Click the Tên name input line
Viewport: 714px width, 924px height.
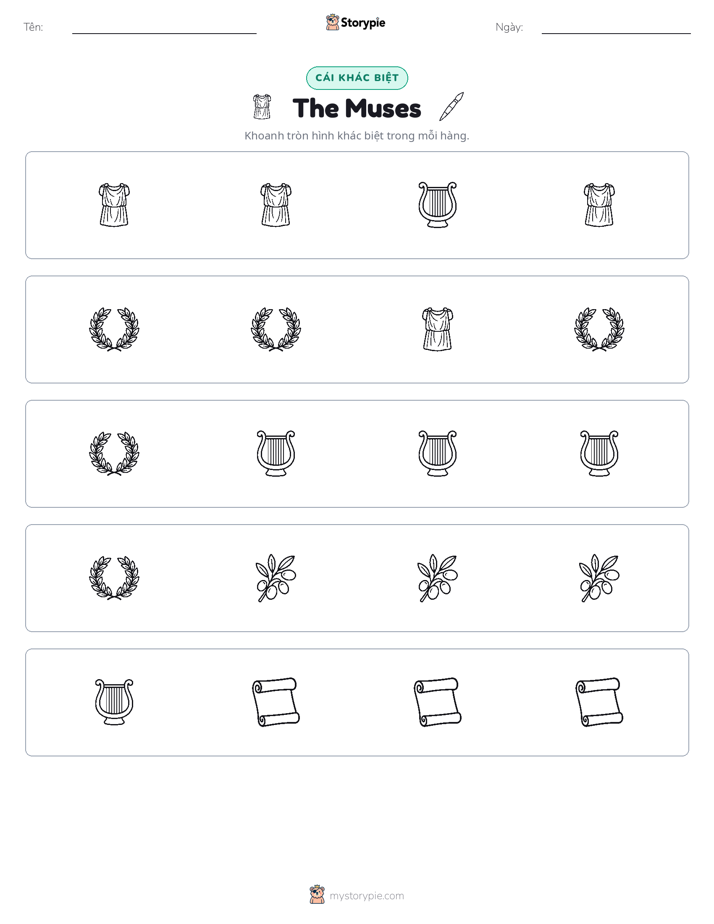coord(164,28)
